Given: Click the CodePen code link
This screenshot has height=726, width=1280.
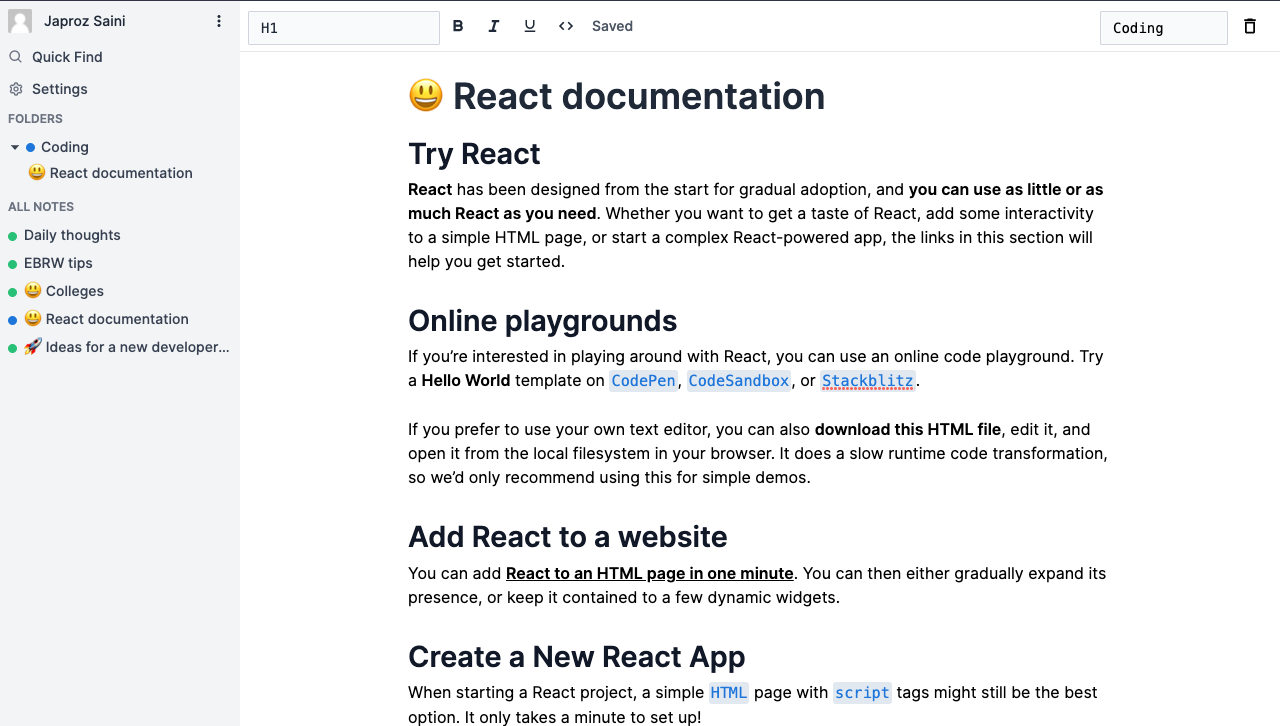Looking at the screenshot, I should point(644,380).
